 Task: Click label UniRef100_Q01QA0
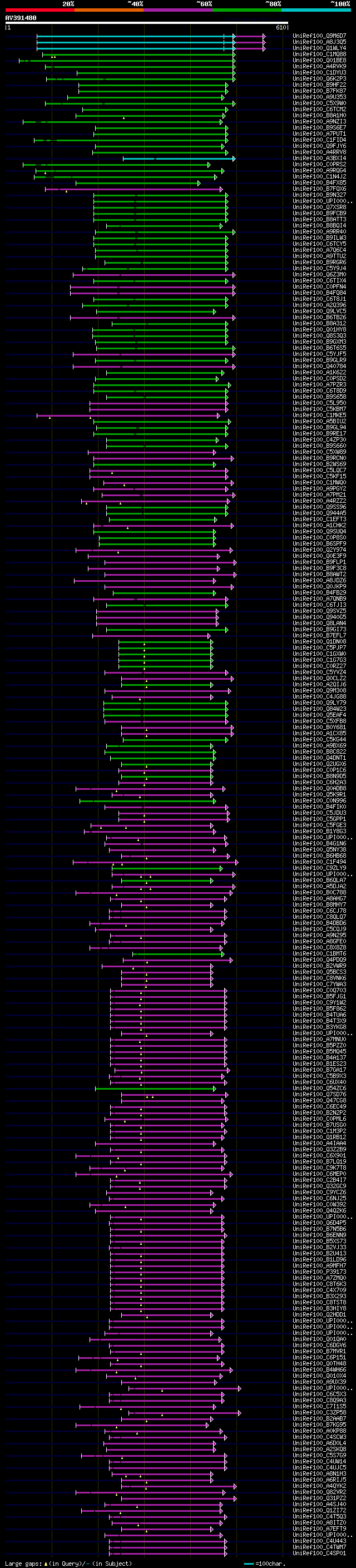pyautogui.click(x=319, y=1338)
